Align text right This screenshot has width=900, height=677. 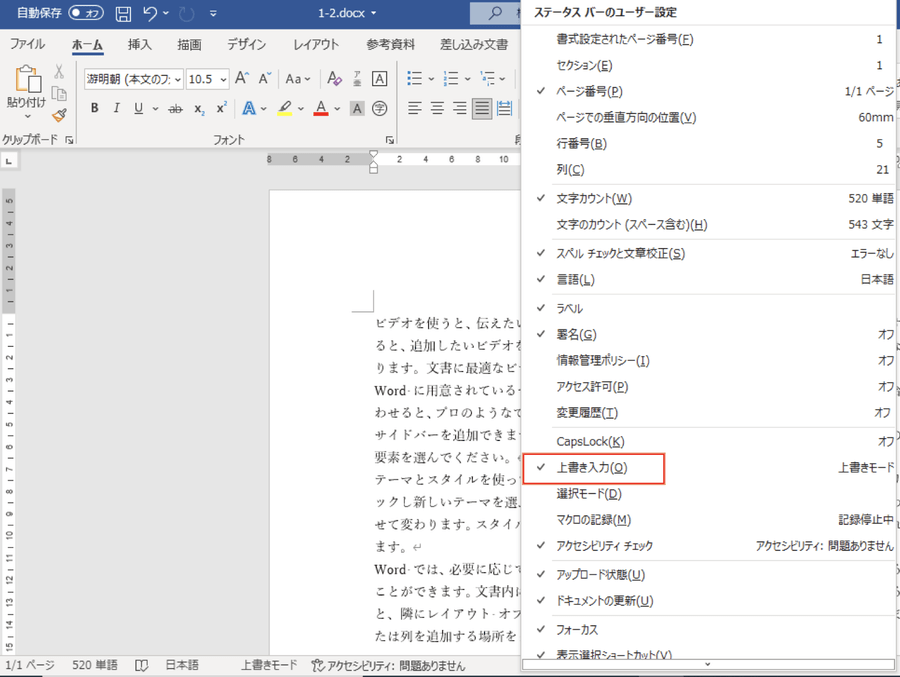[459, 108]
